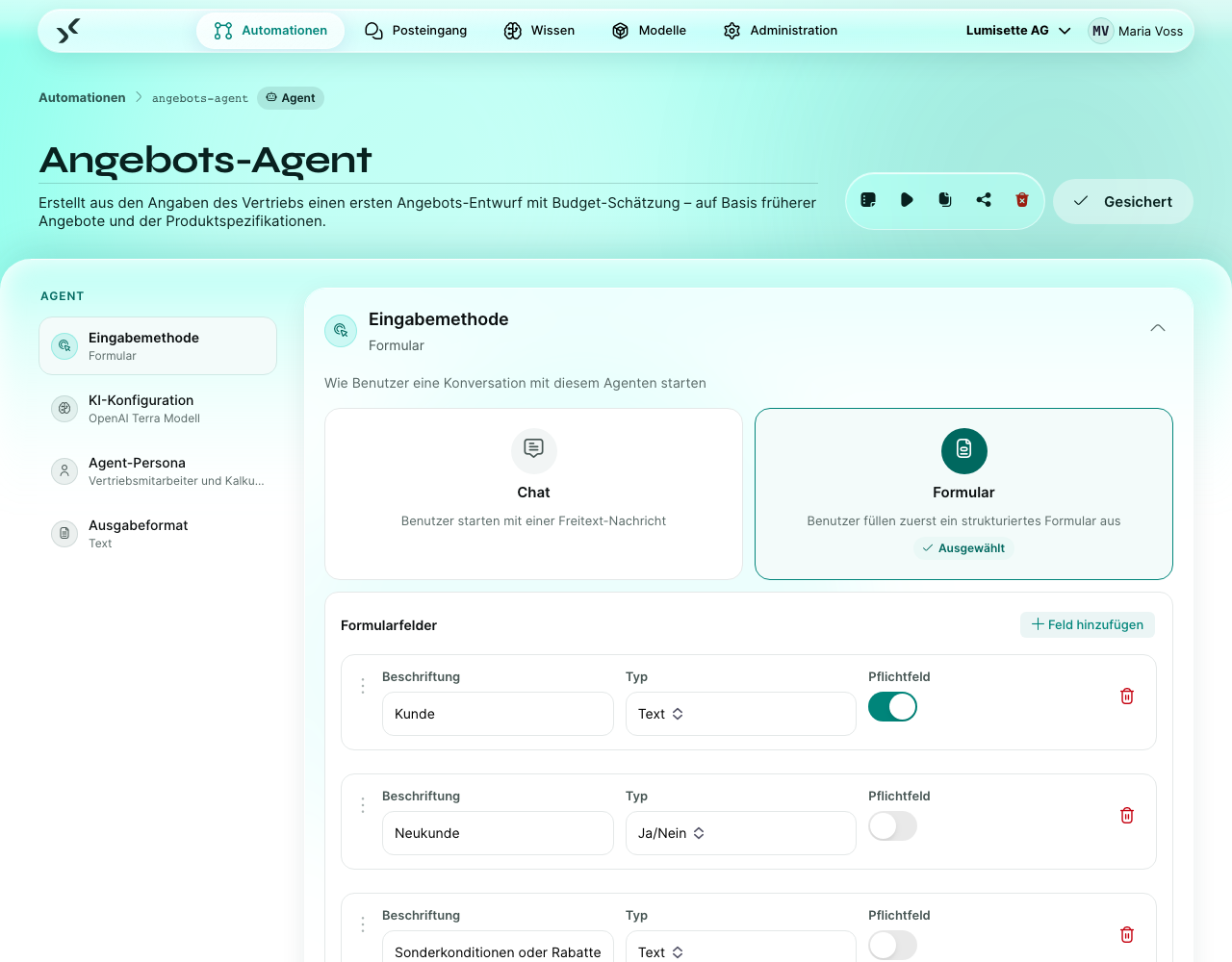Click the share icon in the action toolbar
The height and width of the screenshot is (962, 1232).
coord(984,200)
